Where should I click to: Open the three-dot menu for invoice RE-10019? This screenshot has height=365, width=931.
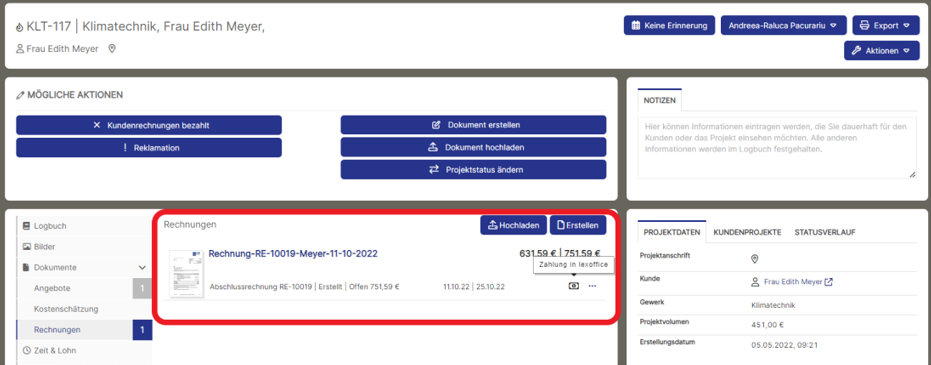(x=592, y=286)
